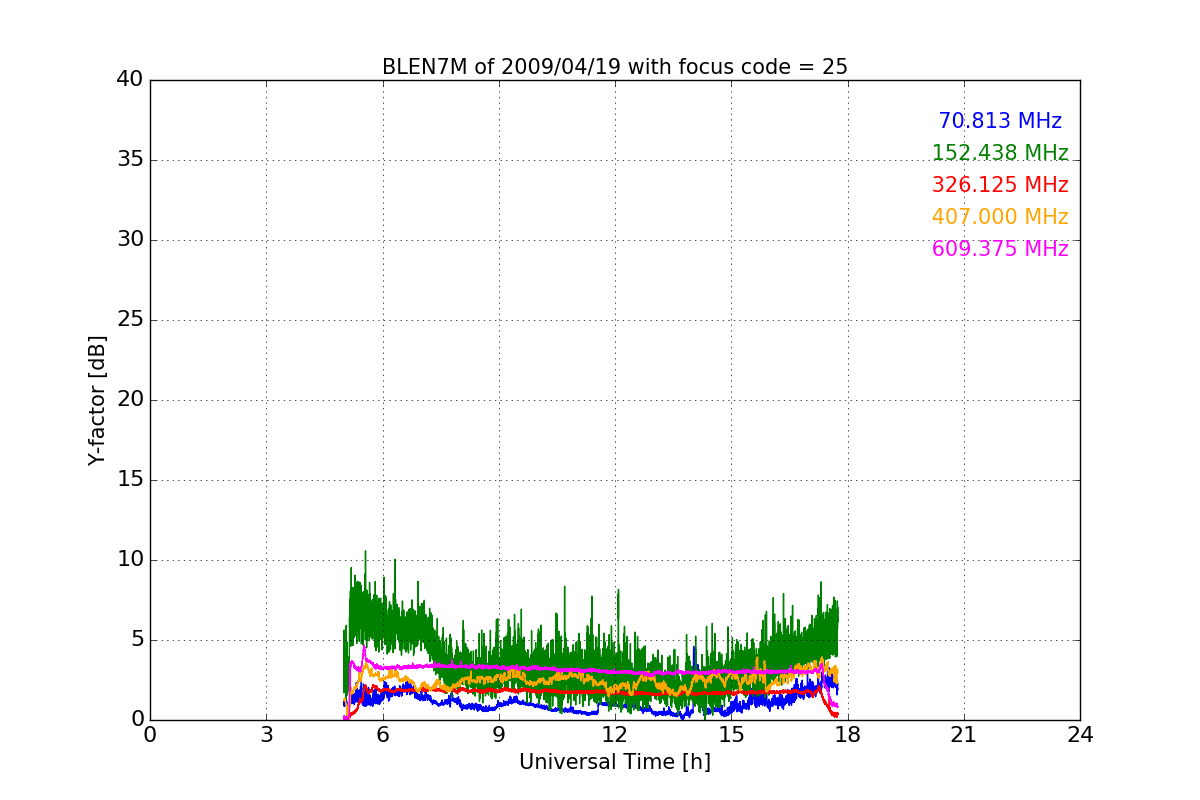Click the x-axis tick label 18
The height and width of the screenshot is (800, 1200).
[847, 734]
